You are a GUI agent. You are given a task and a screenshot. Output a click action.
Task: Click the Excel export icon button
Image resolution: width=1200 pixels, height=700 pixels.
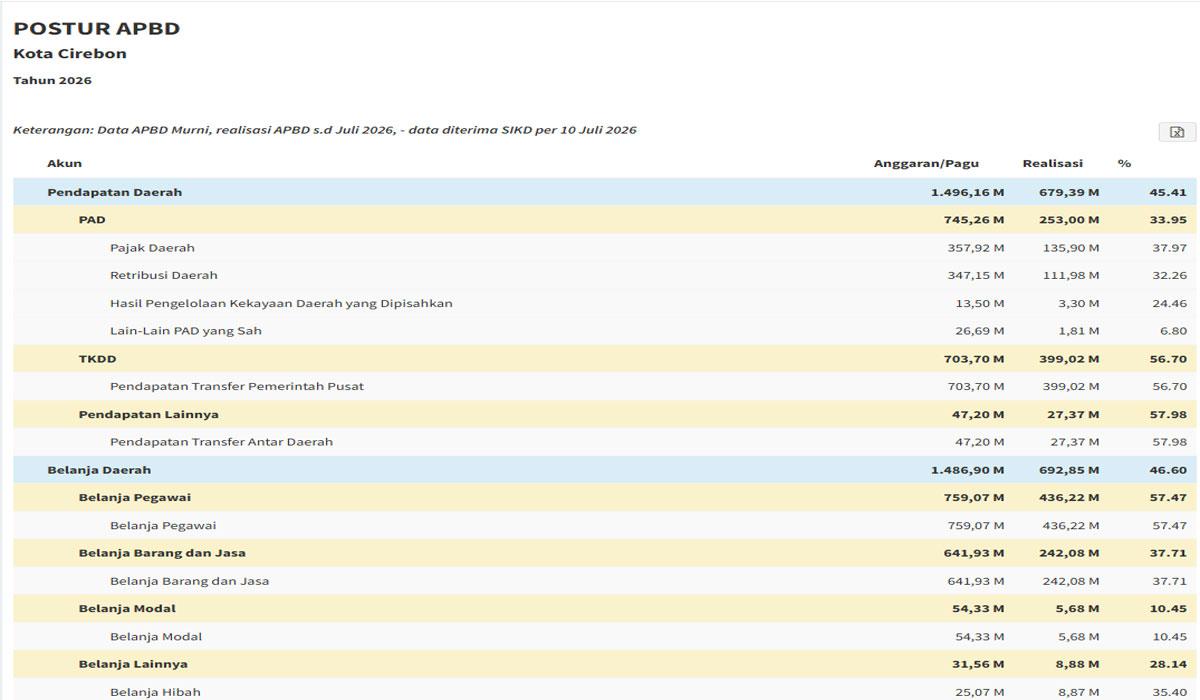1177,132
